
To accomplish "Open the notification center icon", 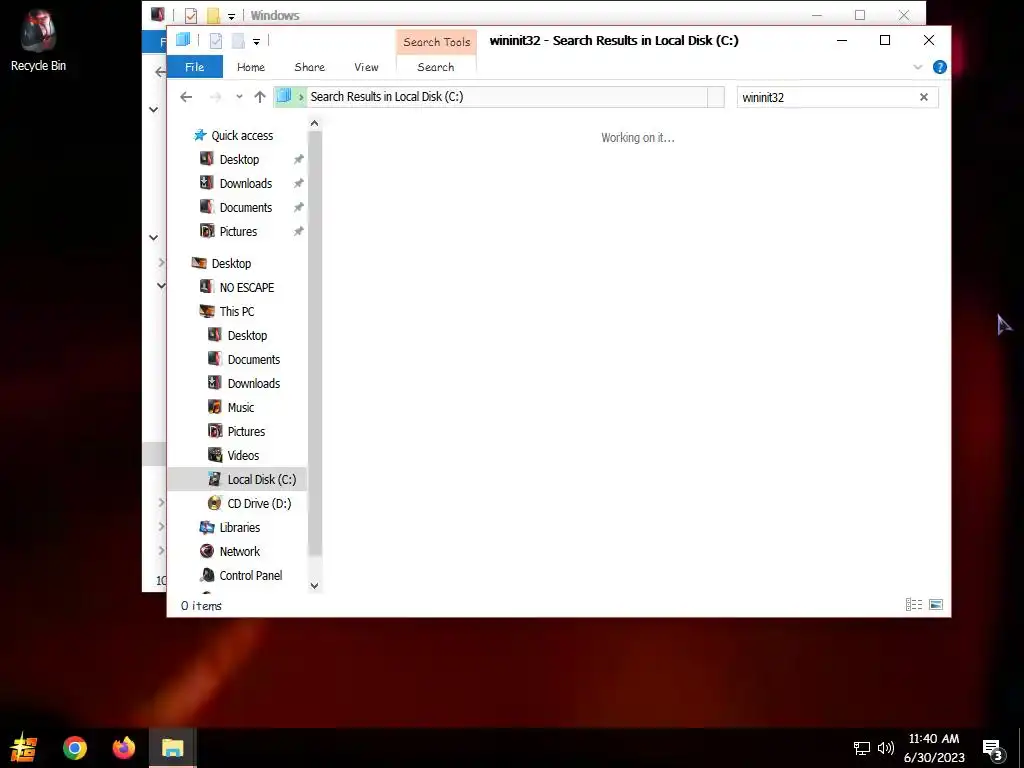I will (x=993, y=750).
